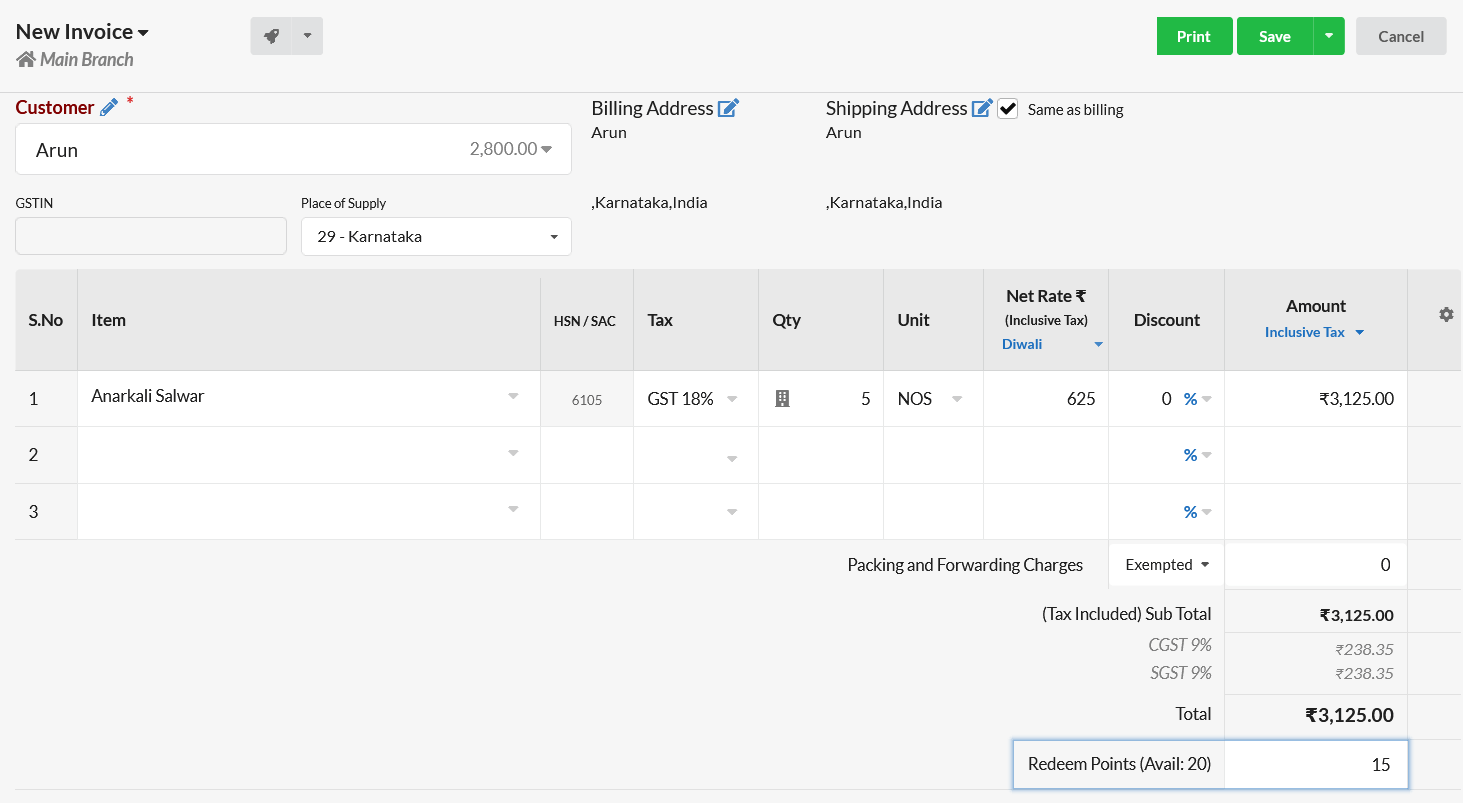1463x803 pixels.
Task: Toggle Same as billing checkbox
Action: click(1008, 109)
